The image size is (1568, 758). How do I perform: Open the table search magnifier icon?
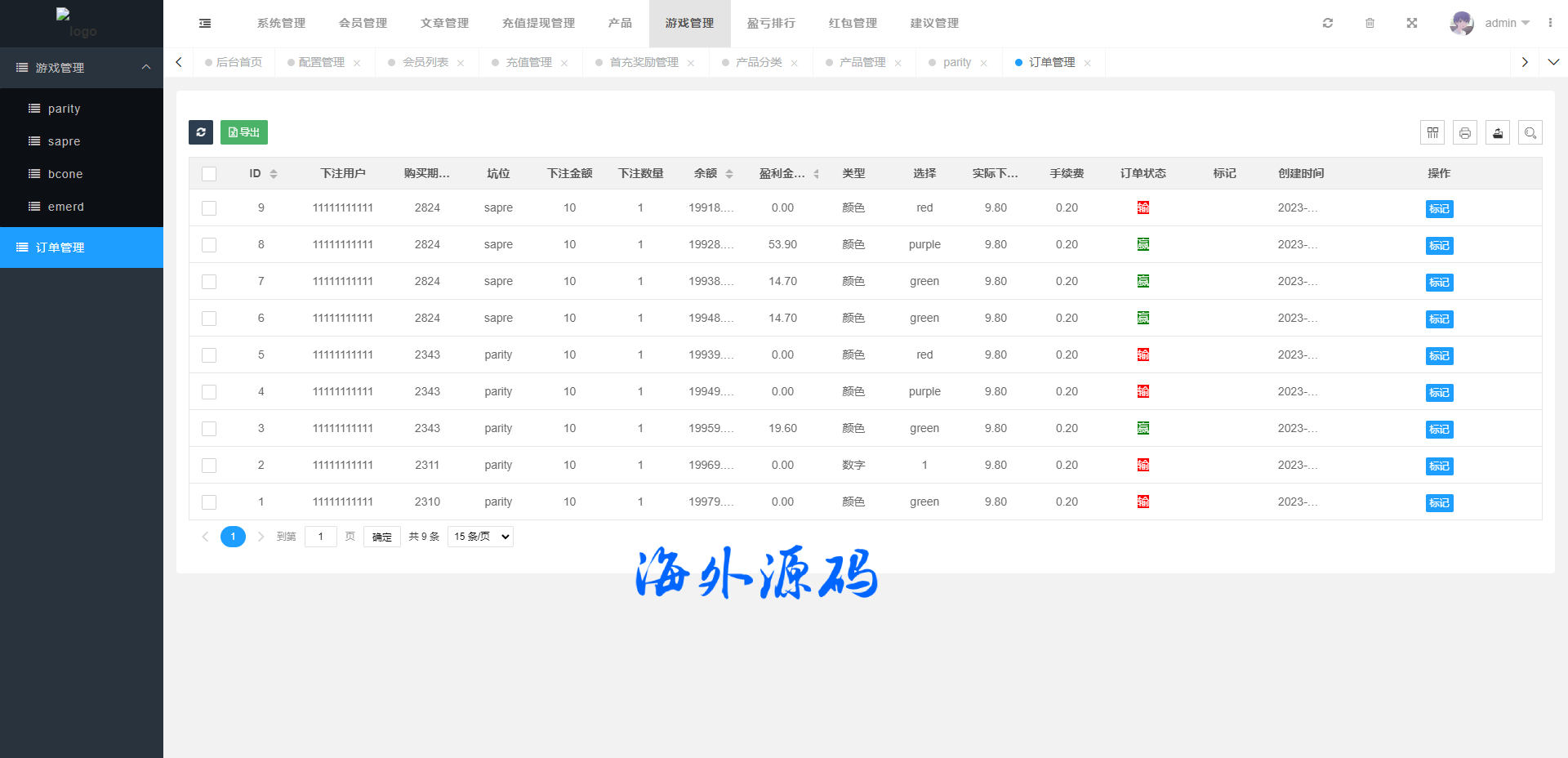coord(1530,132)
